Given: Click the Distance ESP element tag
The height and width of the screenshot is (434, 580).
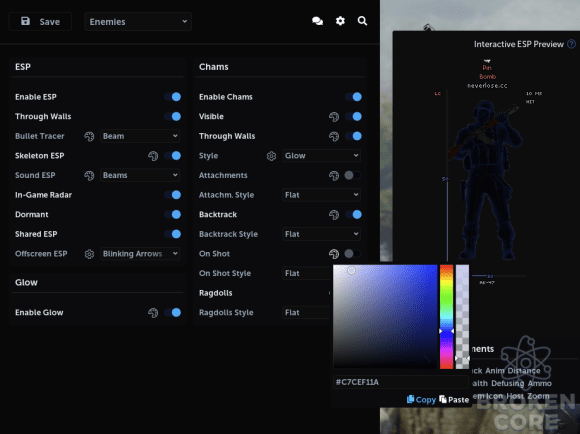Looking at the screenshot, I should coord(524,371).
